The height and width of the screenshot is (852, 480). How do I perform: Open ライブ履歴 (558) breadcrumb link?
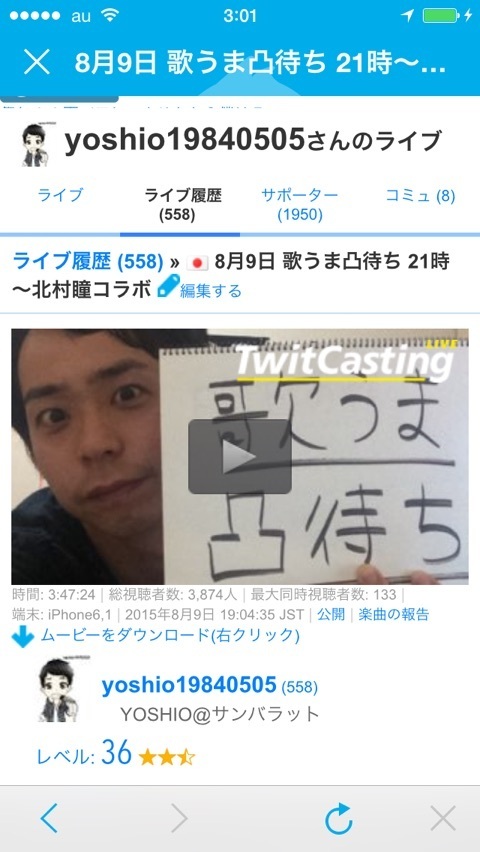click(x=88, y=262)
